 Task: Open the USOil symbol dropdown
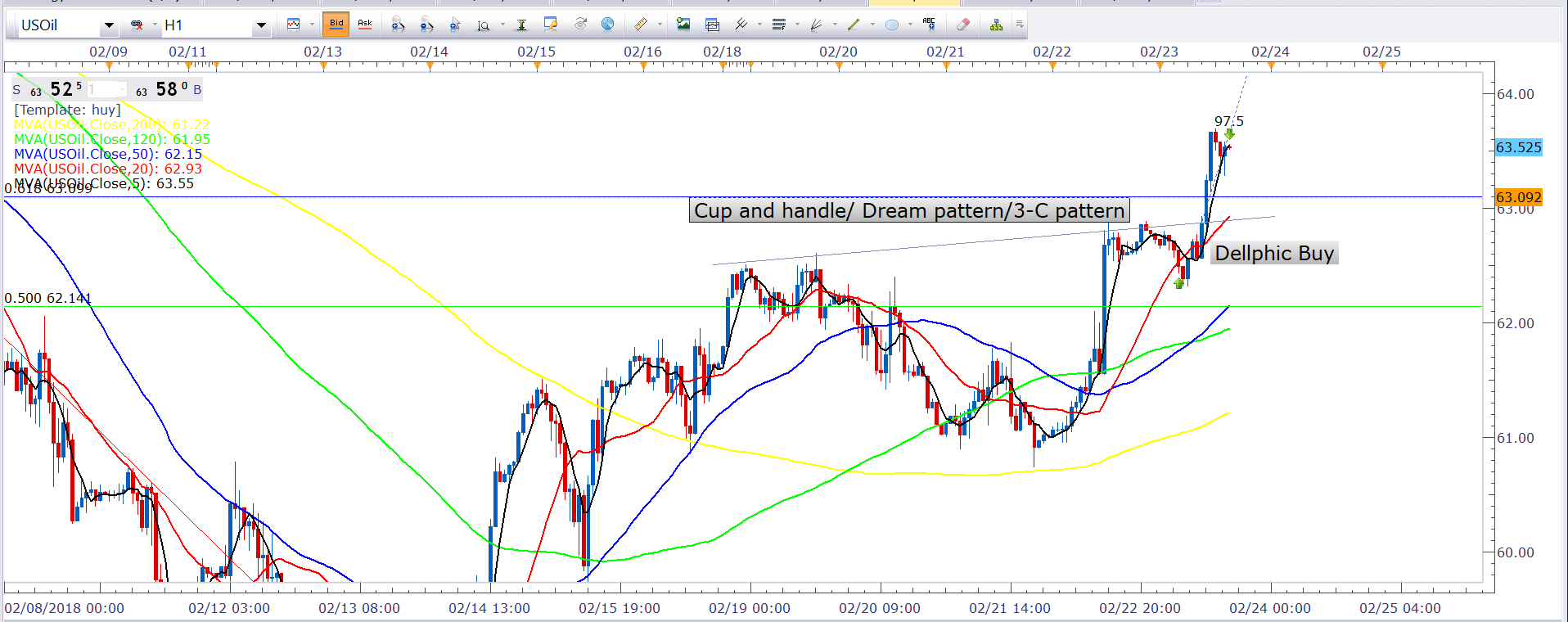coord(109,26)
